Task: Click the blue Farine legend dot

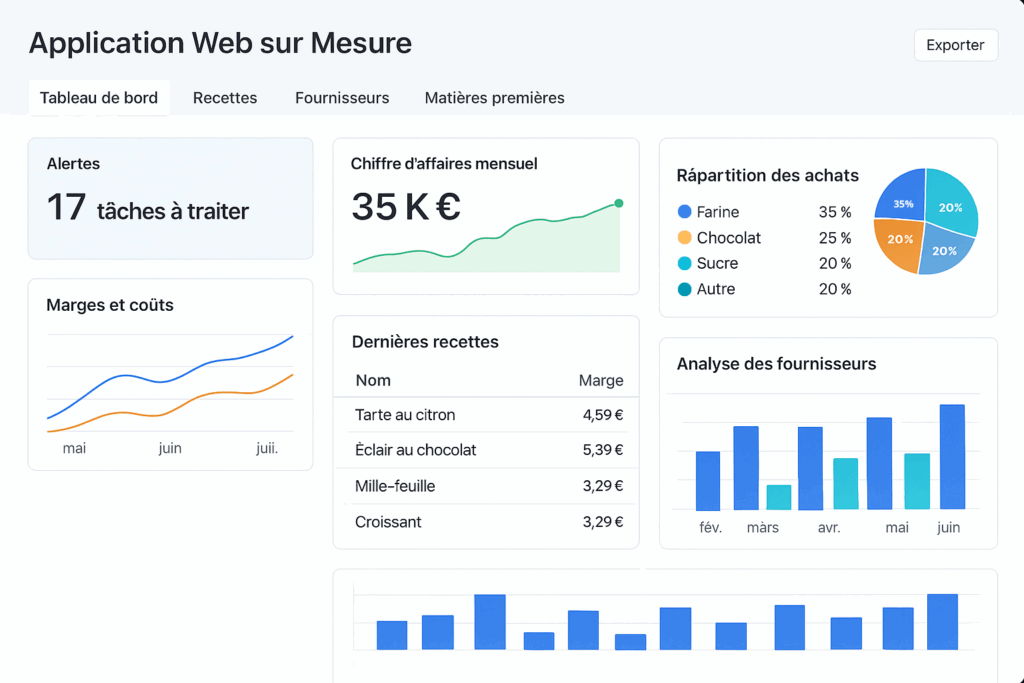Action: (684, 212)
